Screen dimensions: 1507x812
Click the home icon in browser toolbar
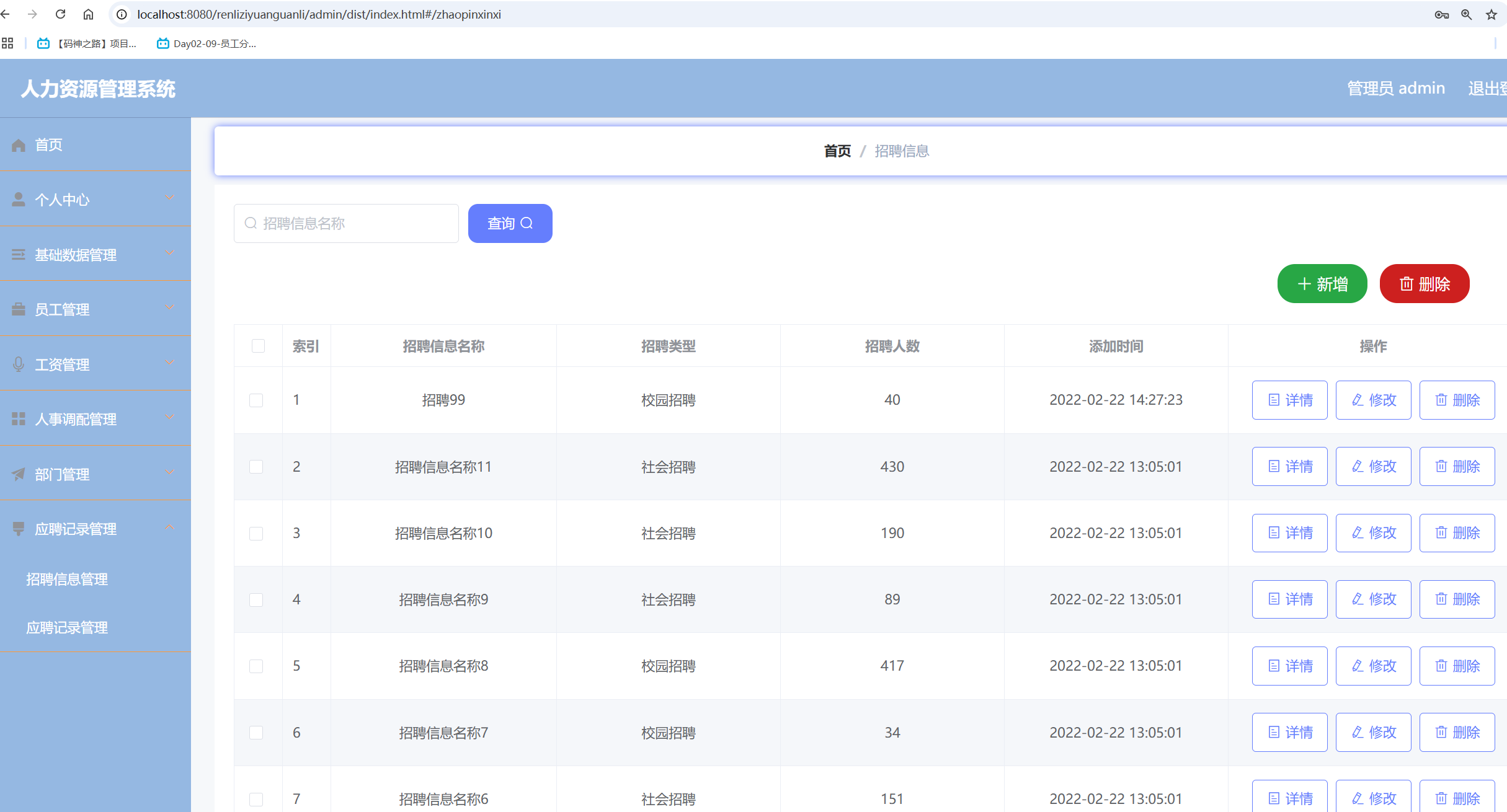click(x=89, y=14)
